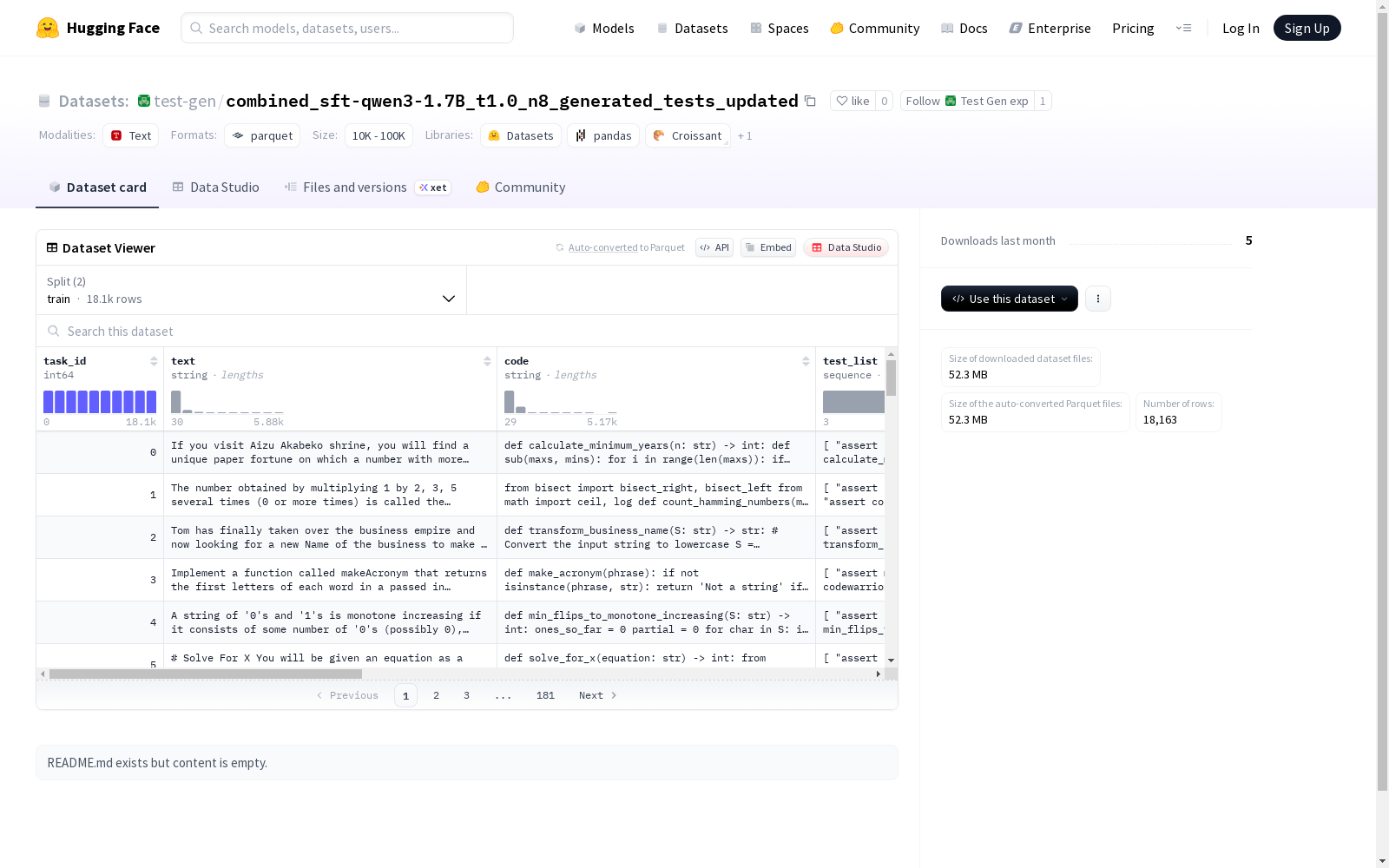1389x868 pixels.
Task: Click the Text modality tag
Action: pyautogui.click(x=131, y=135)
